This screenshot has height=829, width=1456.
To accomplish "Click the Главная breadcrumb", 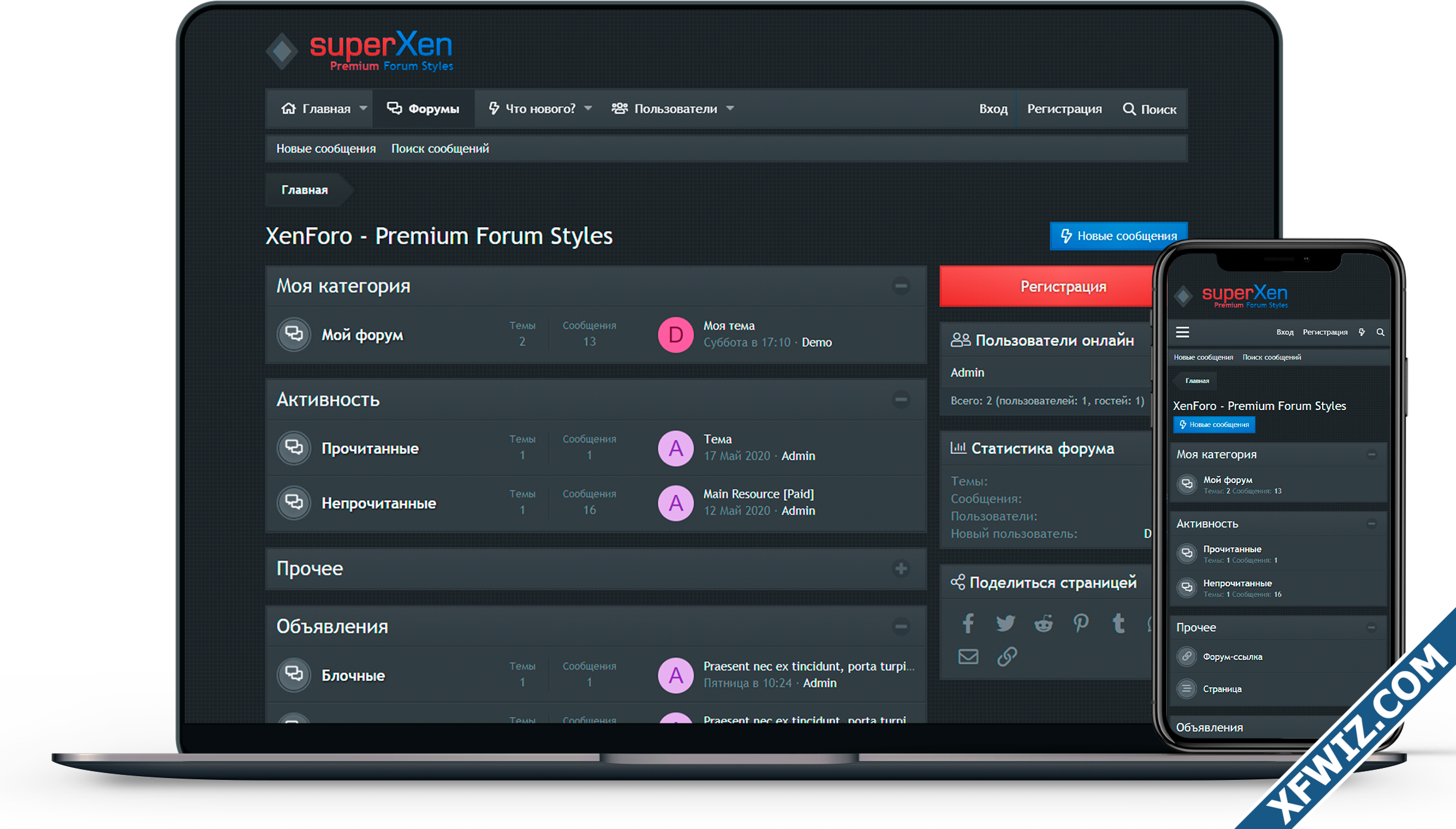I will tap(304, 190).
